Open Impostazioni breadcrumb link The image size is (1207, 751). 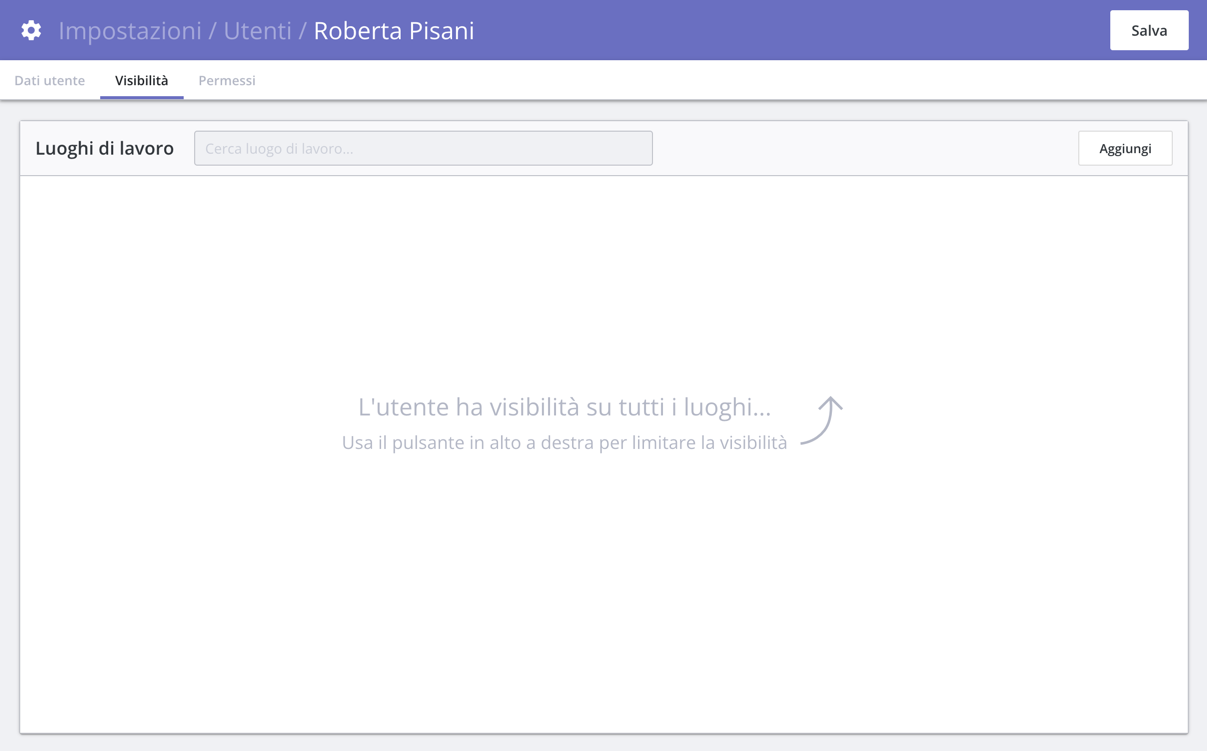(x=130, y=30)
